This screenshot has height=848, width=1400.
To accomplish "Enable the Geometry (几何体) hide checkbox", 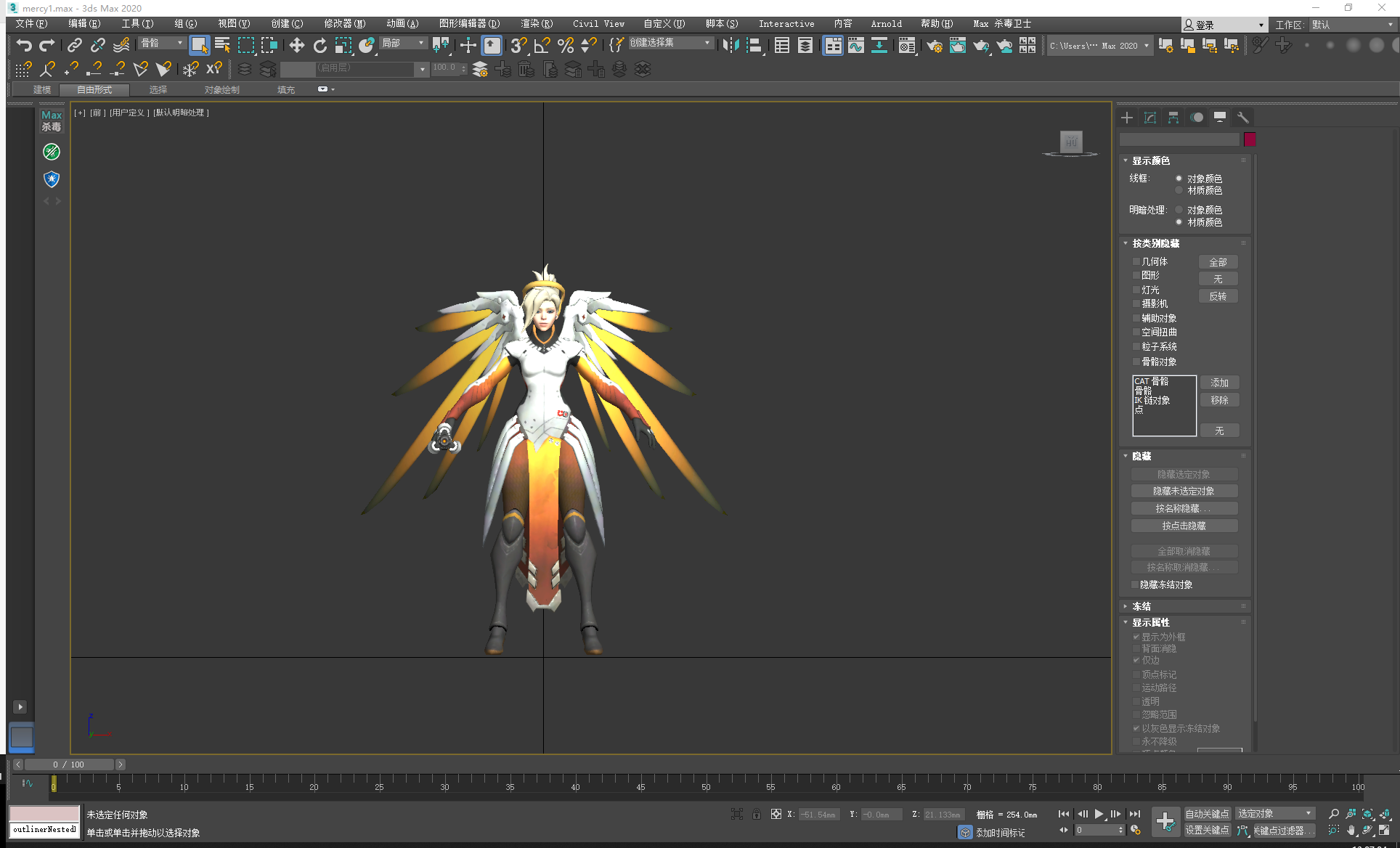I will point(1136,262).
